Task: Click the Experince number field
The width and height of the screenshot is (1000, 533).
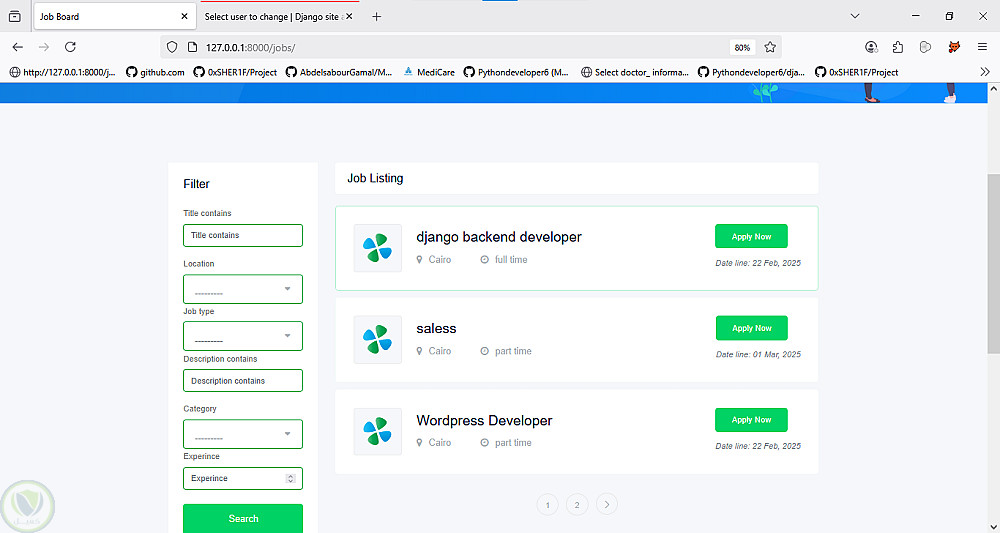Action: click(x=243, y=479)
